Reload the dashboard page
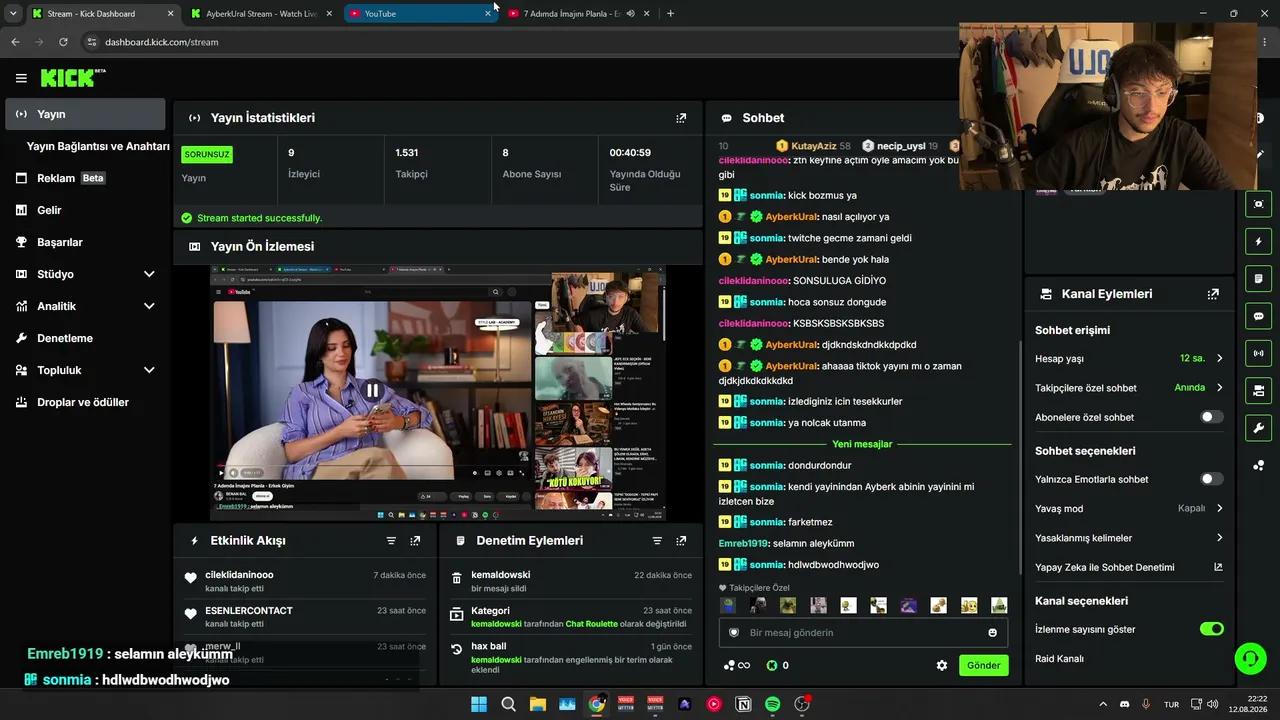Image resolution: width=1280 pixels, height=720 pixels. 63,42
